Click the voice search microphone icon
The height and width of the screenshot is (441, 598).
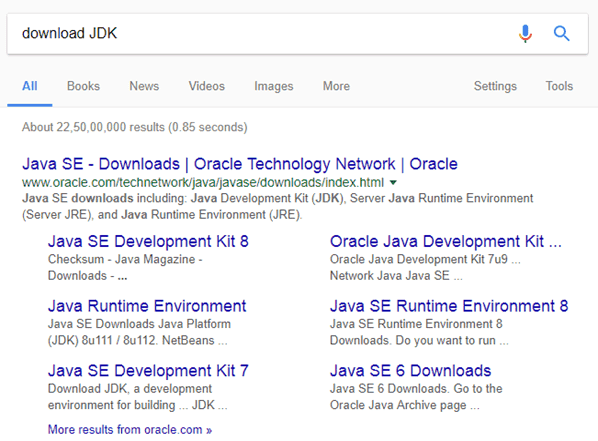525,34
